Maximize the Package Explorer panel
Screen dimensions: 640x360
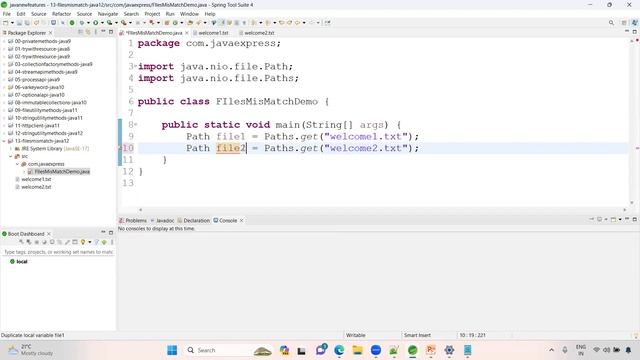click(111, 31)
